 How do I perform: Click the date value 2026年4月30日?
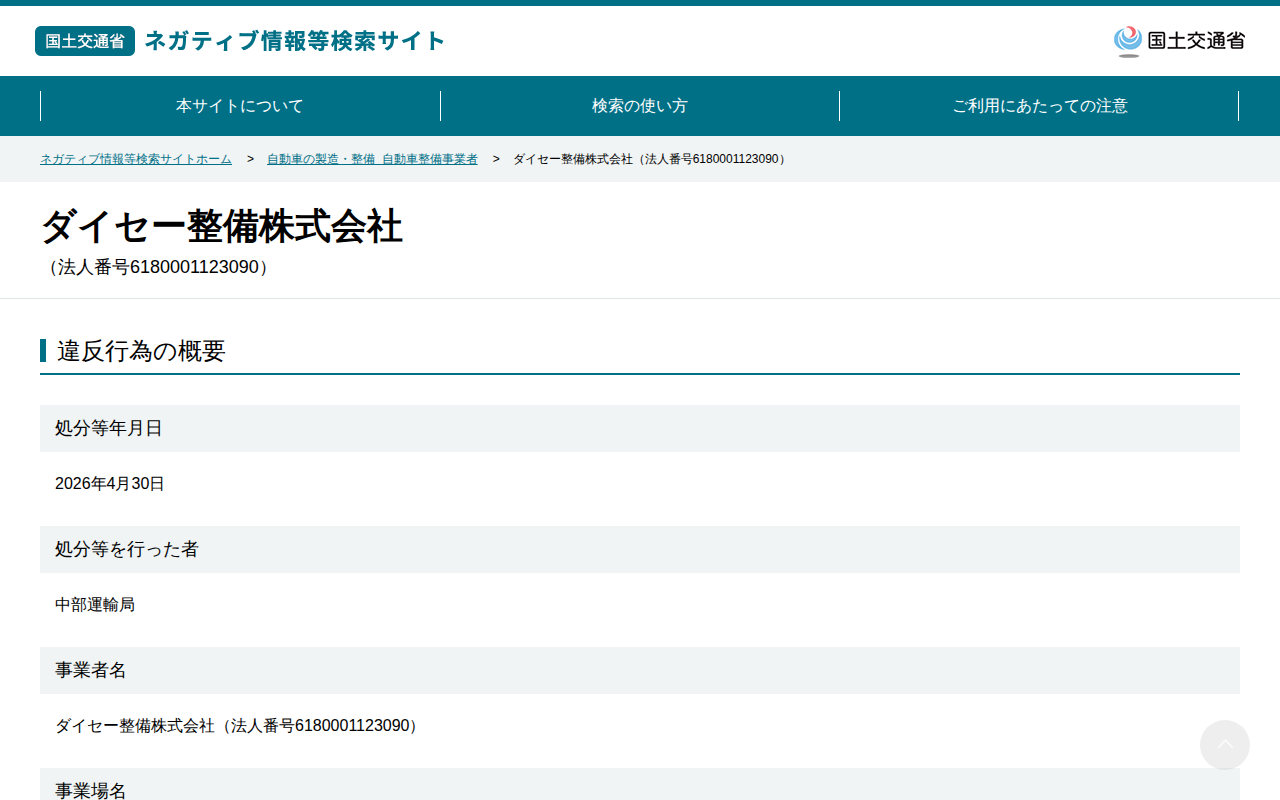pos(110,484)
